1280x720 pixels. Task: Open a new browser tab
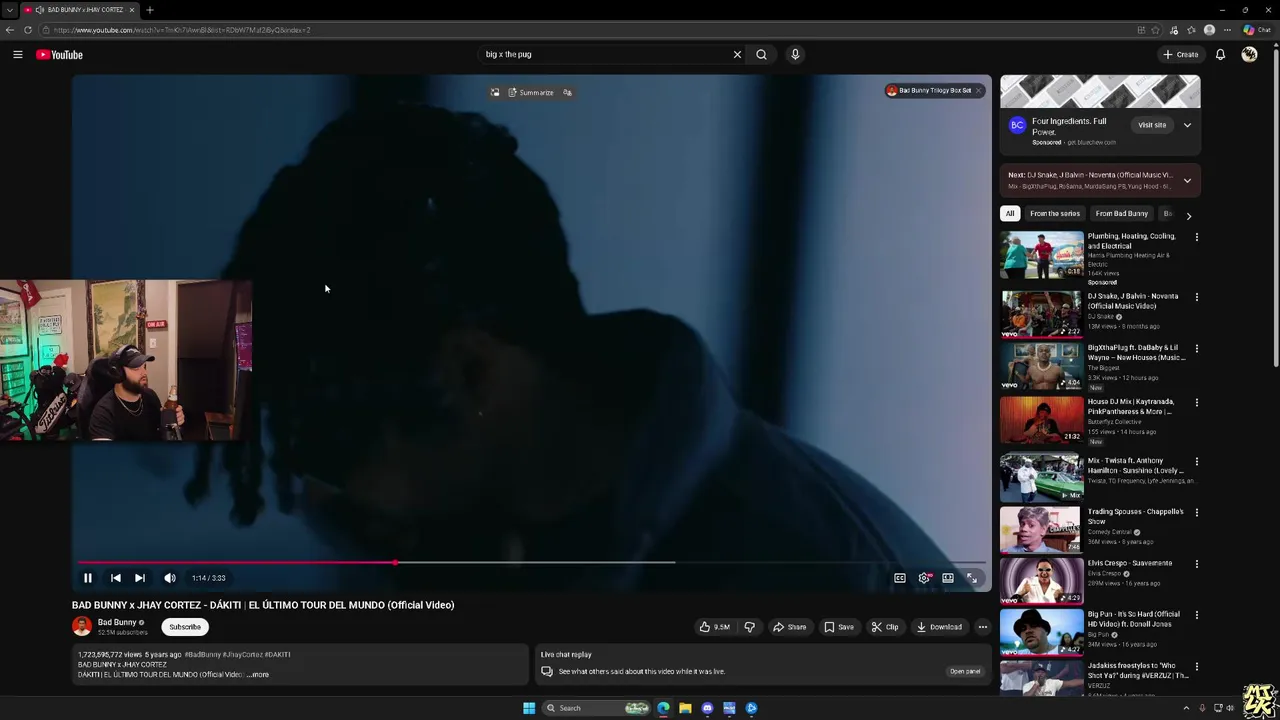click(149, 10)
